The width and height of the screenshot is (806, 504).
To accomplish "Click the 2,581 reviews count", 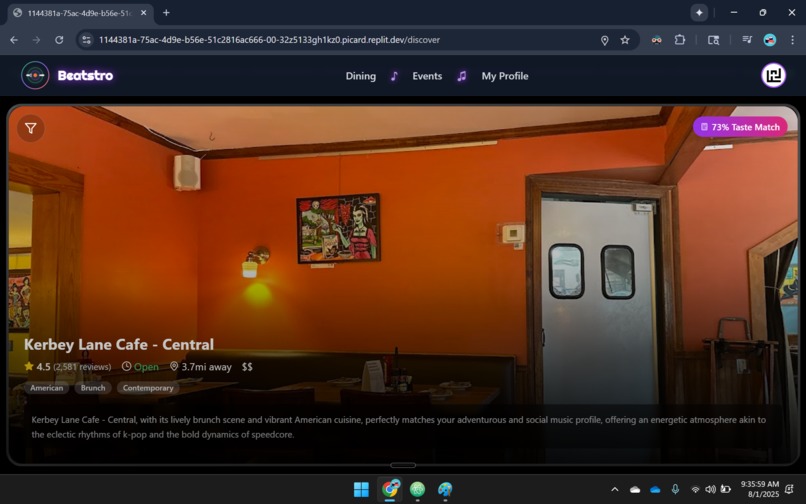I will coord(82,367).
